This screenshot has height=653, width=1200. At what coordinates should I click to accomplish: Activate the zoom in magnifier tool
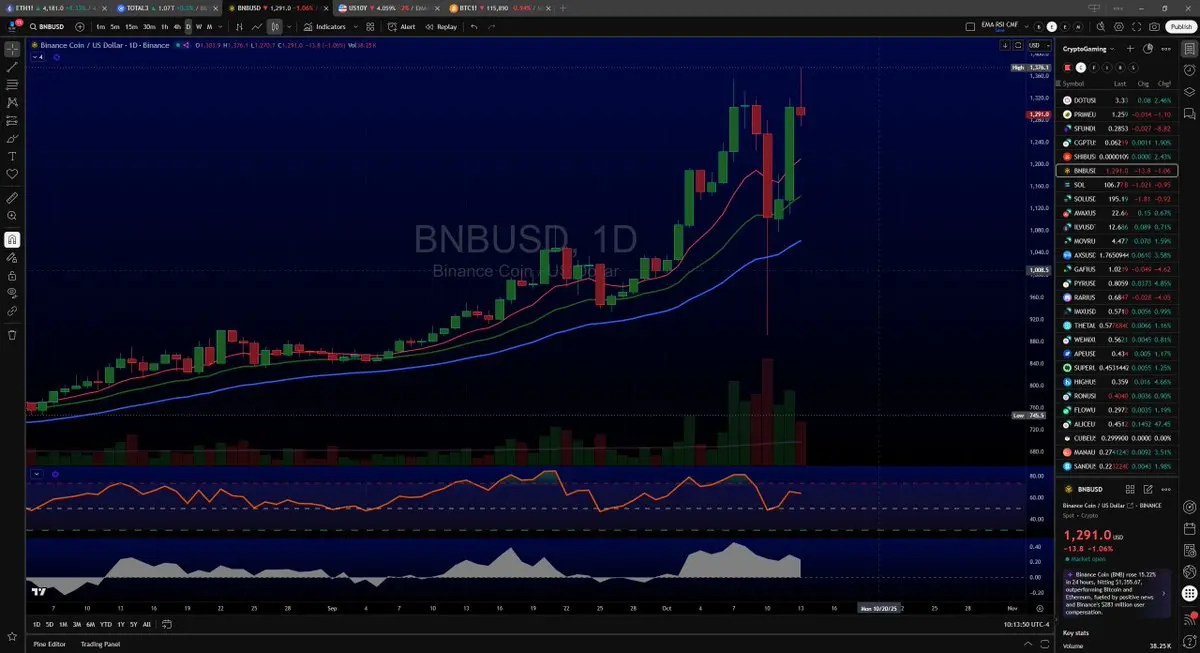[x=12, y=215]
